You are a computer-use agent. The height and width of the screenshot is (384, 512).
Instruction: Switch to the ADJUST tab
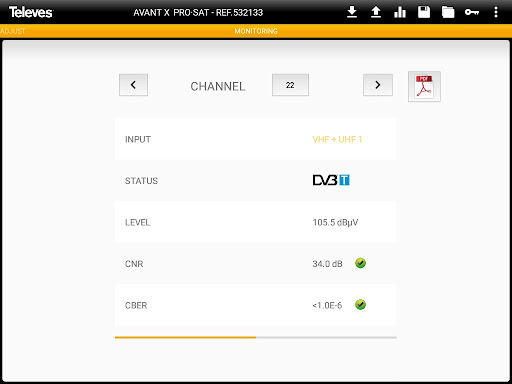coord(13,31)
